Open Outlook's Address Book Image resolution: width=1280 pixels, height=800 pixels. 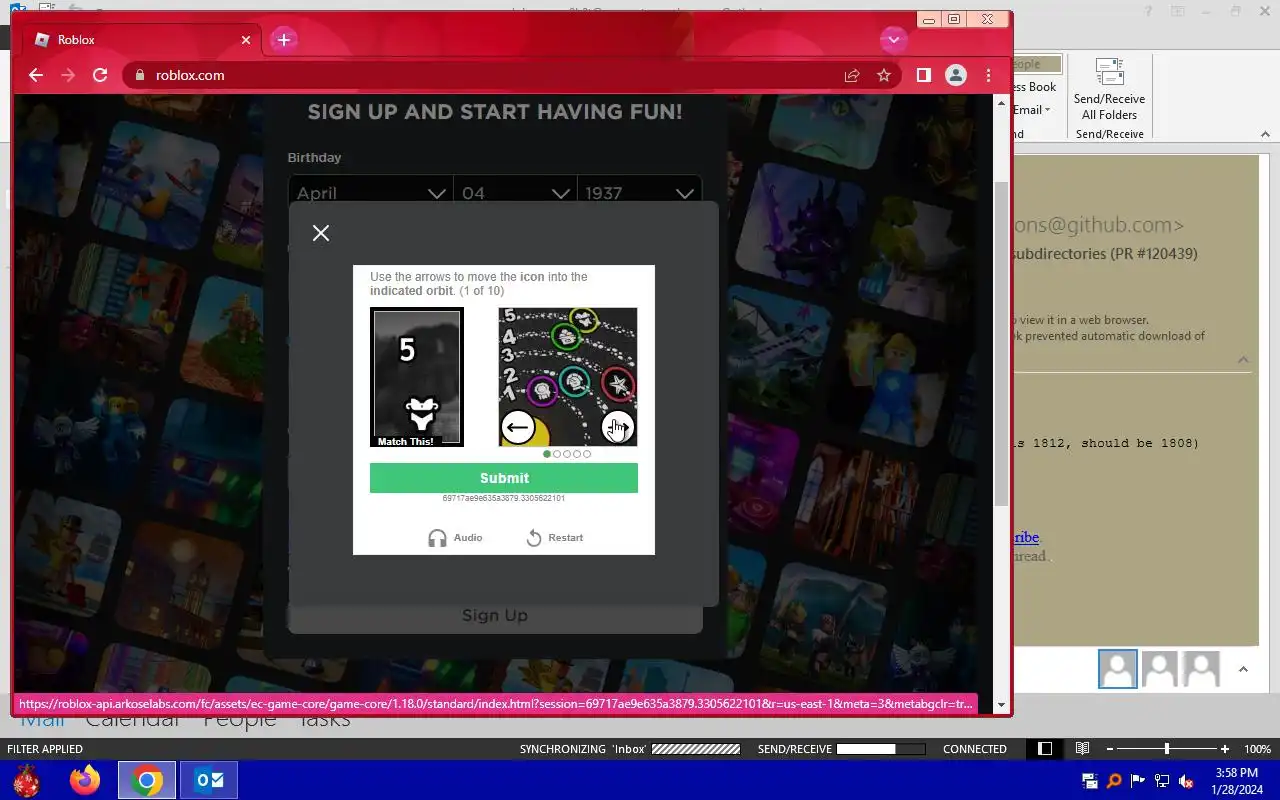coord(1036,87)
